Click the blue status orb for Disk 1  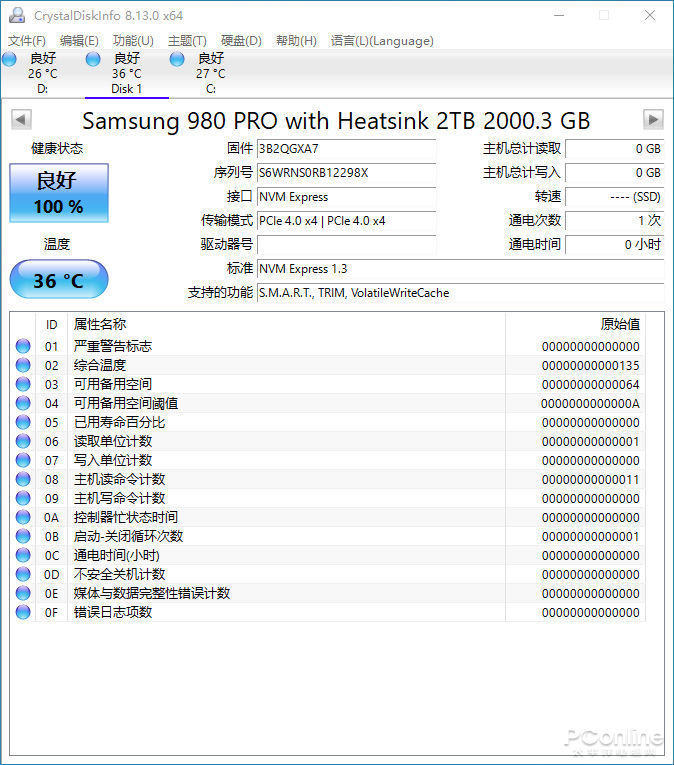93,60
